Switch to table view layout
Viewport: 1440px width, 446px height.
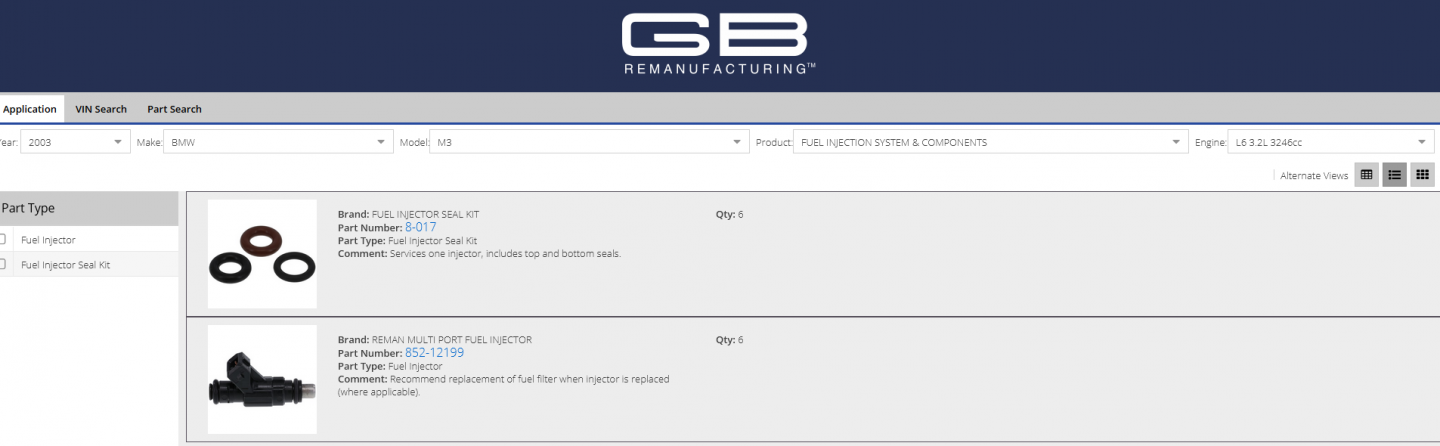pos(1366,175)
